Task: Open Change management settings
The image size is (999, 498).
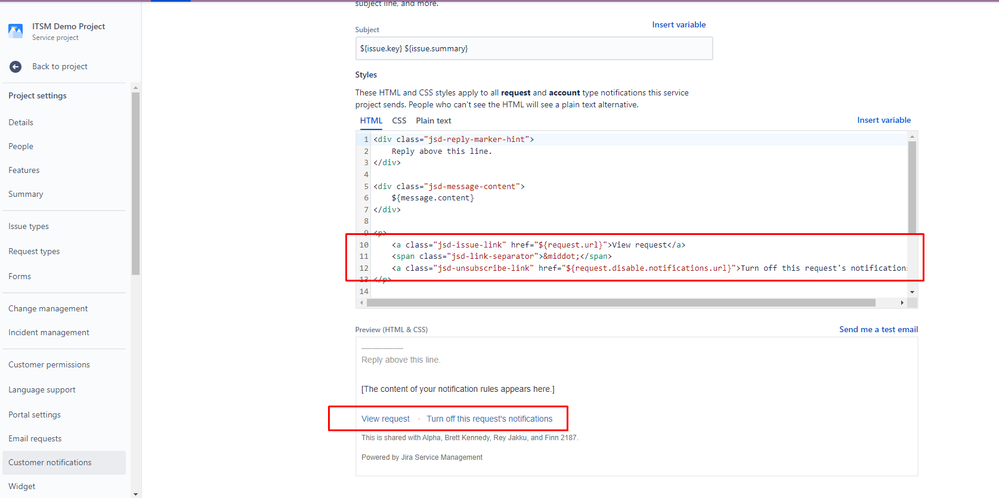Action: [x=48, y=309]
